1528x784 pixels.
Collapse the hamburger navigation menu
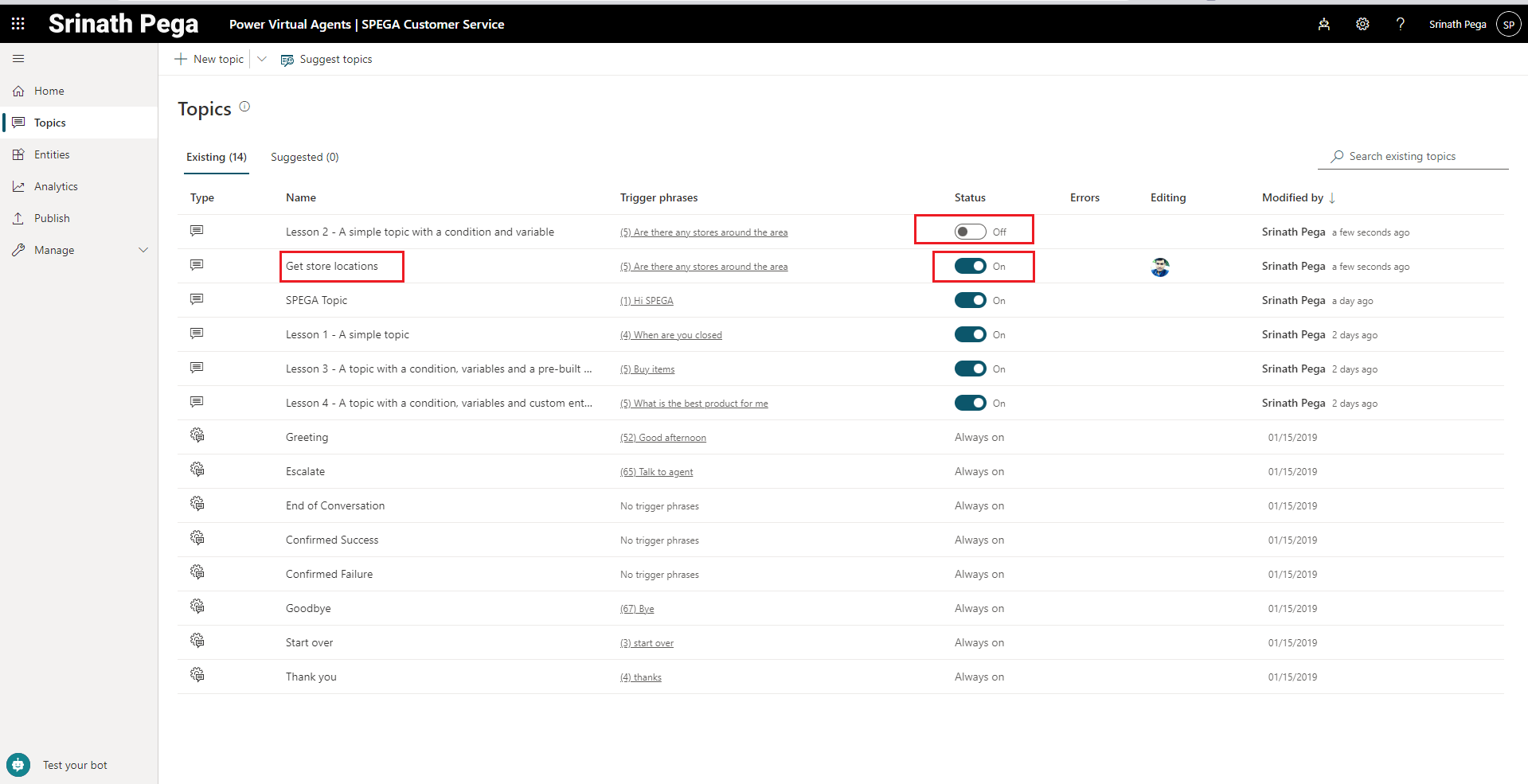tap(18, 59)
